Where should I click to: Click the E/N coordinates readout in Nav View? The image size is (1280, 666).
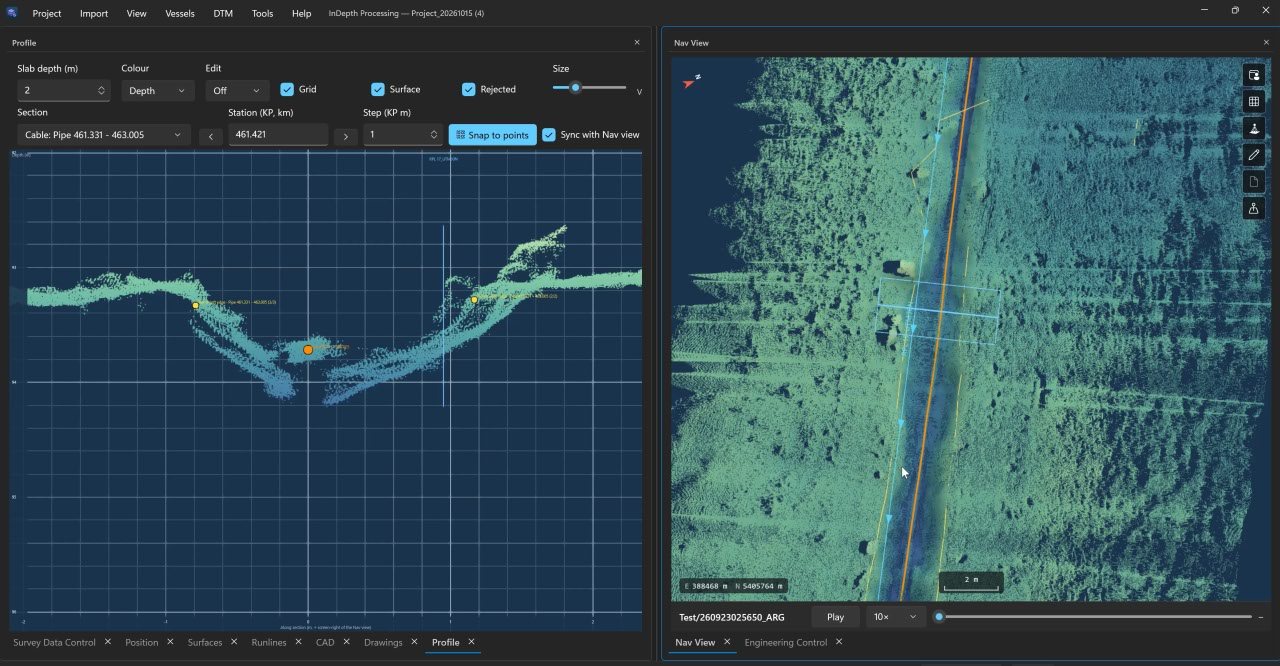coord(733,586)
